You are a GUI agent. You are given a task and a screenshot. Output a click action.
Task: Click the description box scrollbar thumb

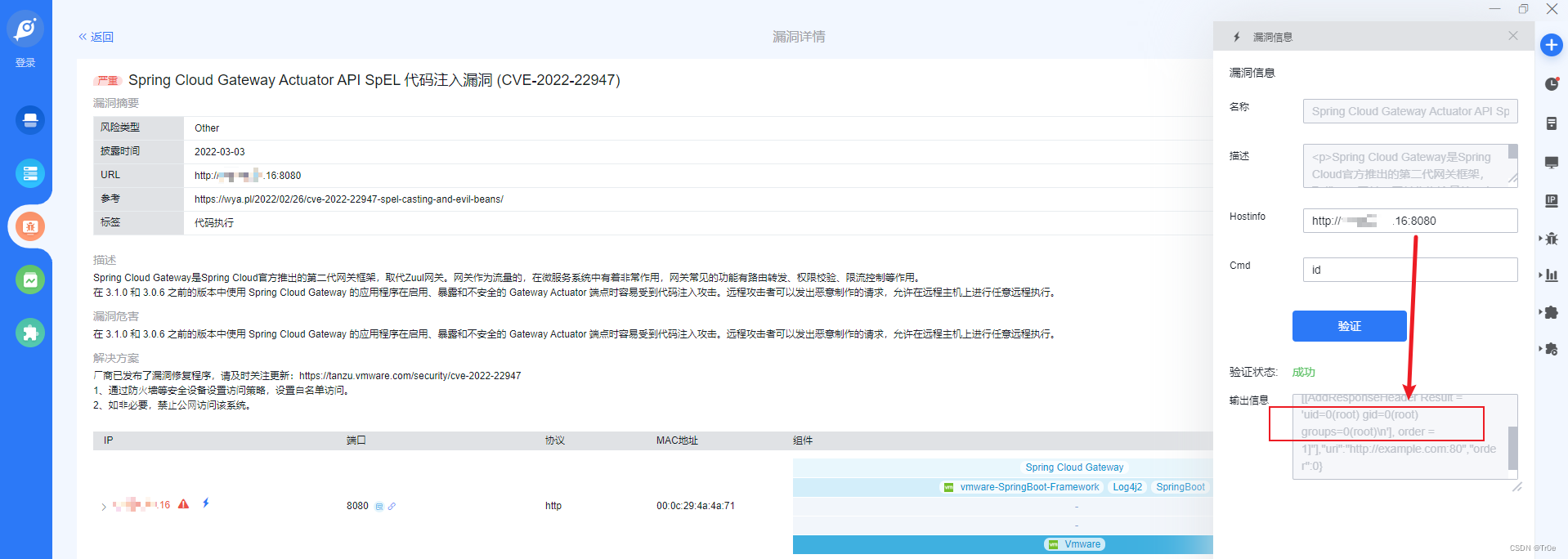click(1513, 151)
